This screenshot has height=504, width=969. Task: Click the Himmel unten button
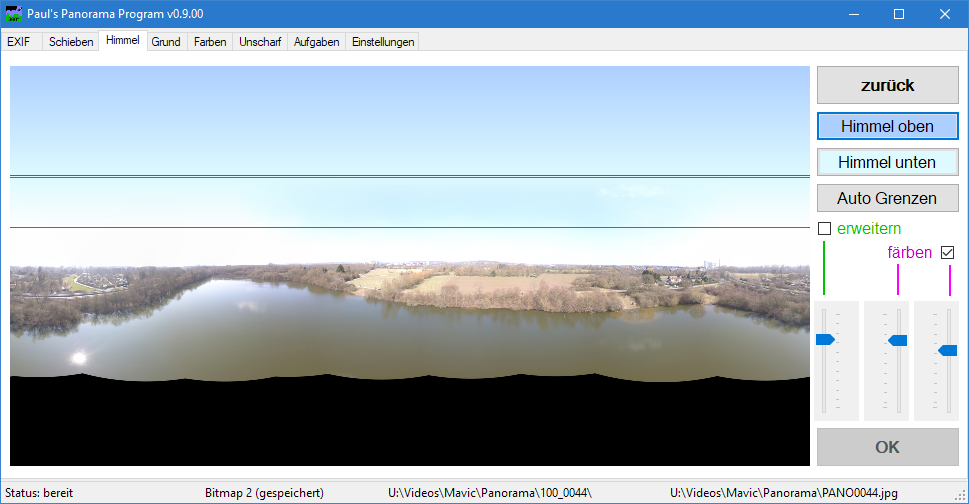click(887, 162)
